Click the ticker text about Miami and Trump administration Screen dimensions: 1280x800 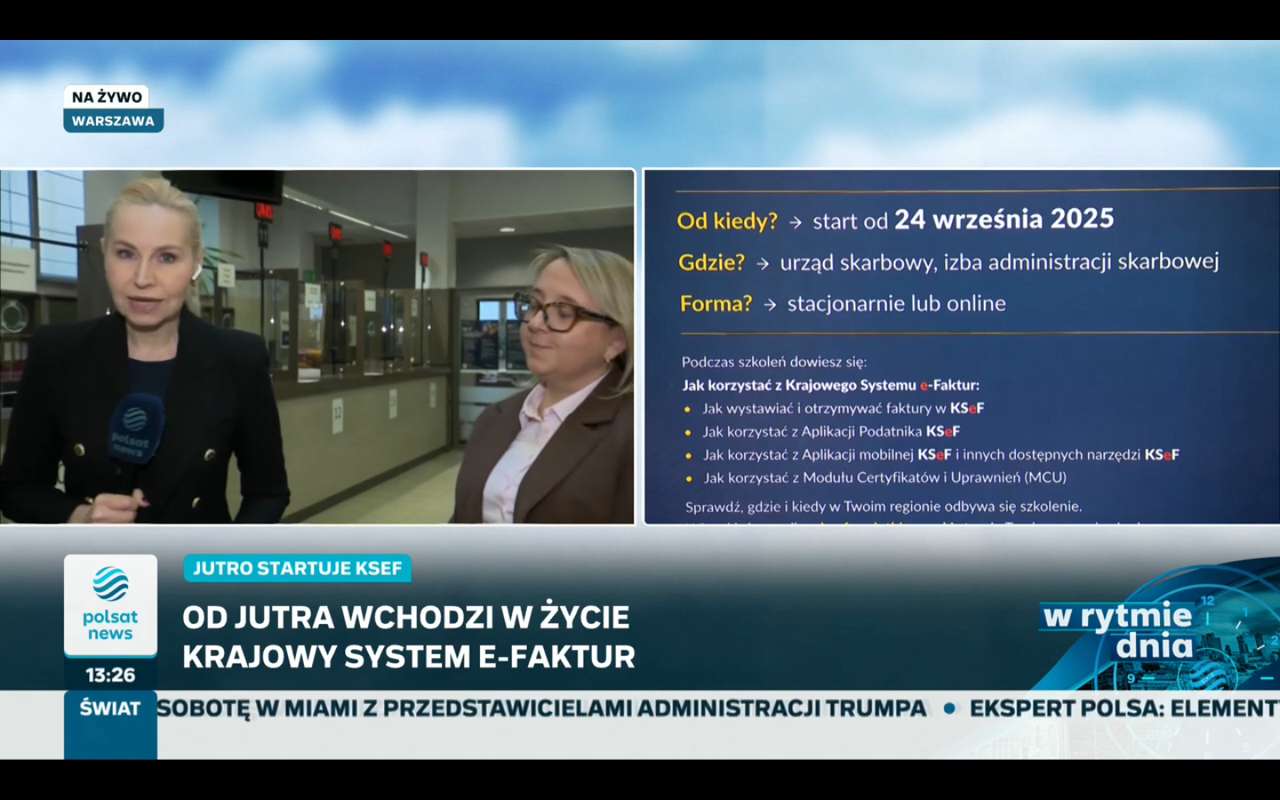(x=542, y=708)
